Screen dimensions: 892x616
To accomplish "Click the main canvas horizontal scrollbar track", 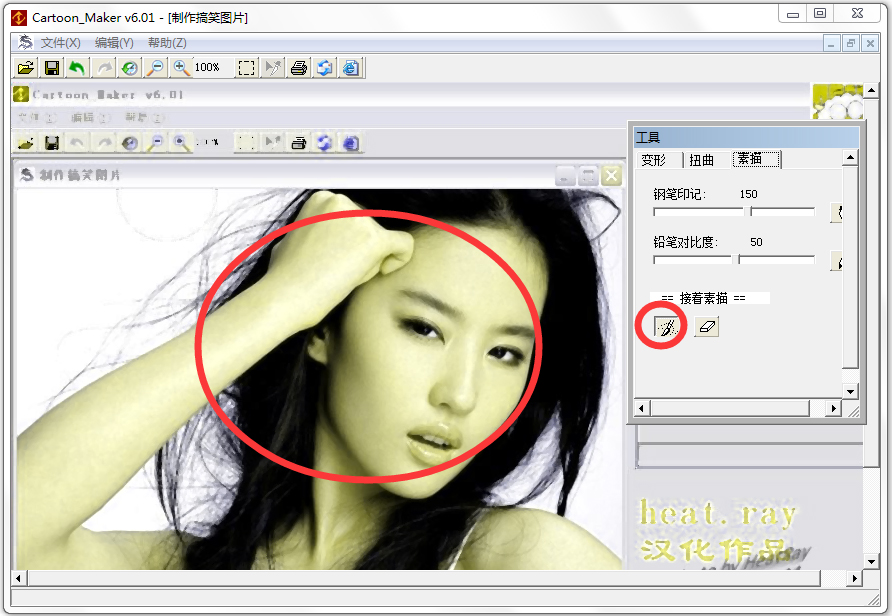I will coord(436,578).
